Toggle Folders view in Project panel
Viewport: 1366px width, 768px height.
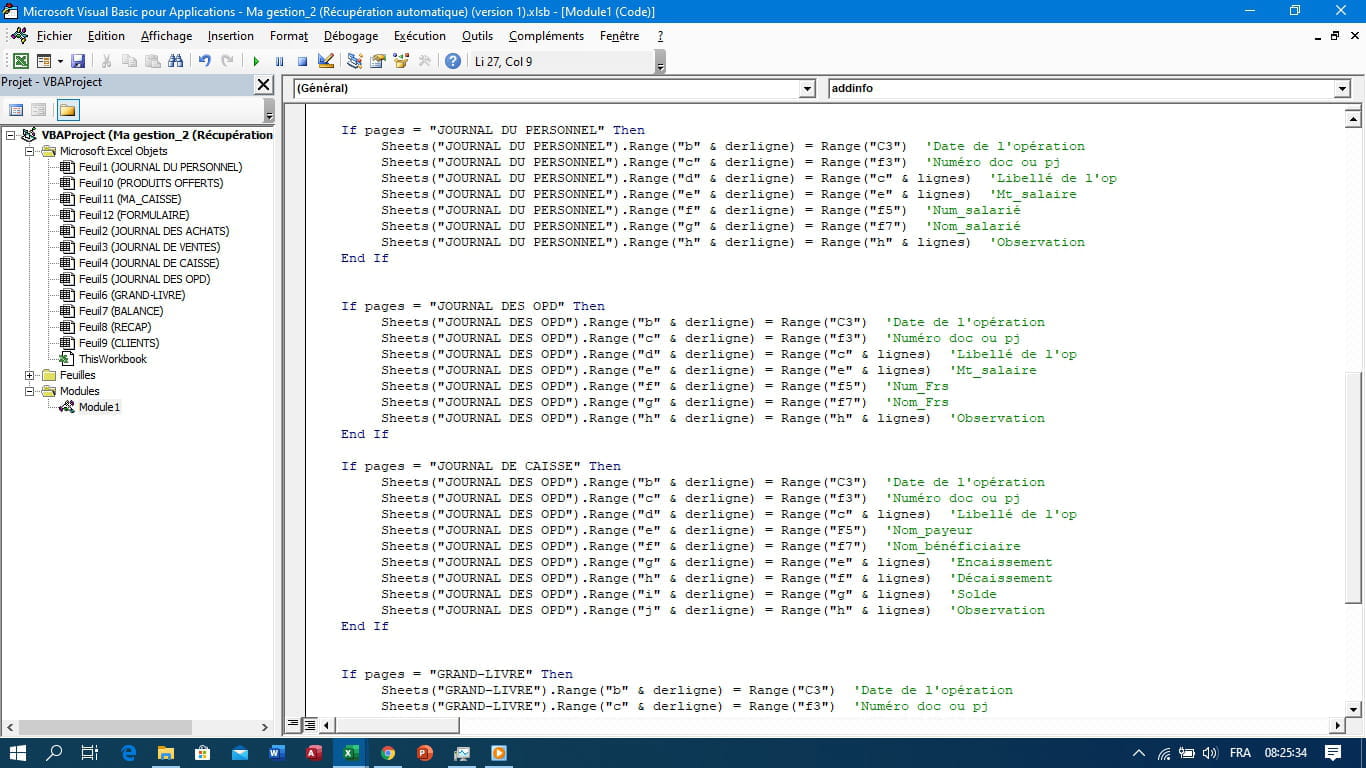point(67,110)
